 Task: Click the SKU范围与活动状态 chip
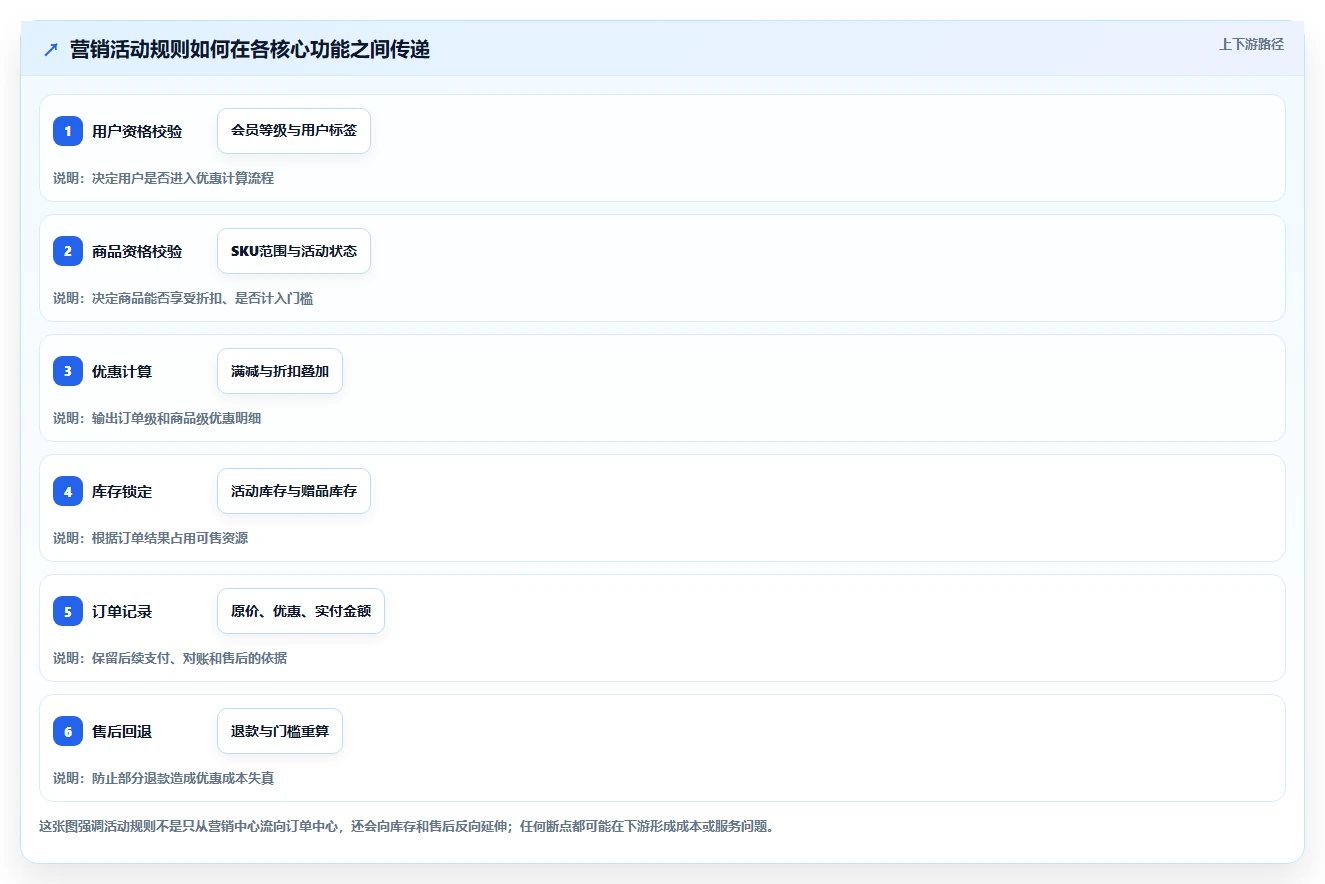click(294, 251)
